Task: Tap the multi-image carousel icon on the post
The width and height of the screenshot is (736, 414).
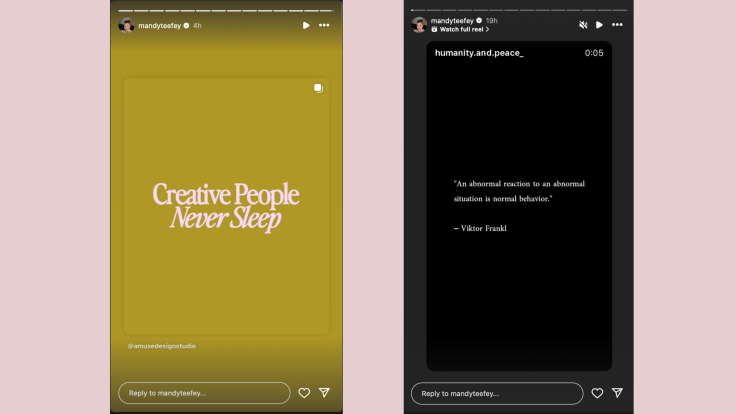Action: pyautogui.click(x=318, y=88)
